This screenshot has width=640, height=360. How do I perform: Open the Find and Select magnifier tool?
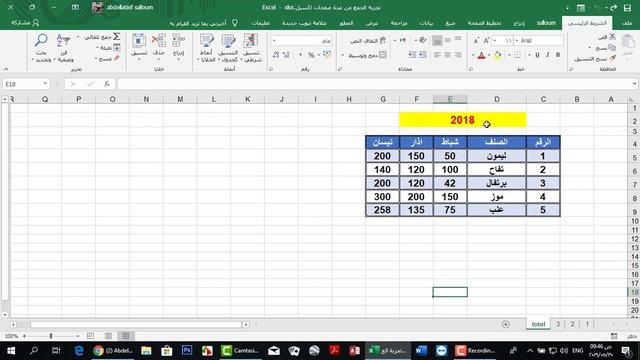point(41,48)
